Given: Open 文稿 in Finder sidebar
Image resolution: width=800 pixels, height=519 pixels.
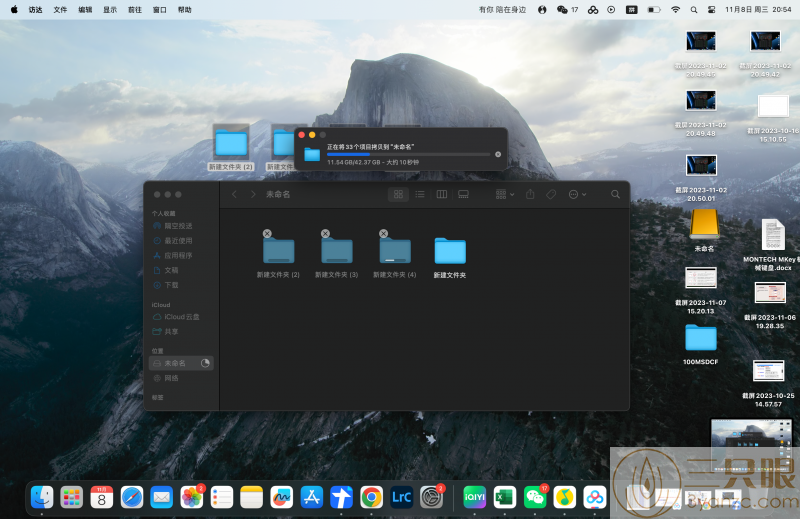Looking at the screenshot, I should 166,270.
